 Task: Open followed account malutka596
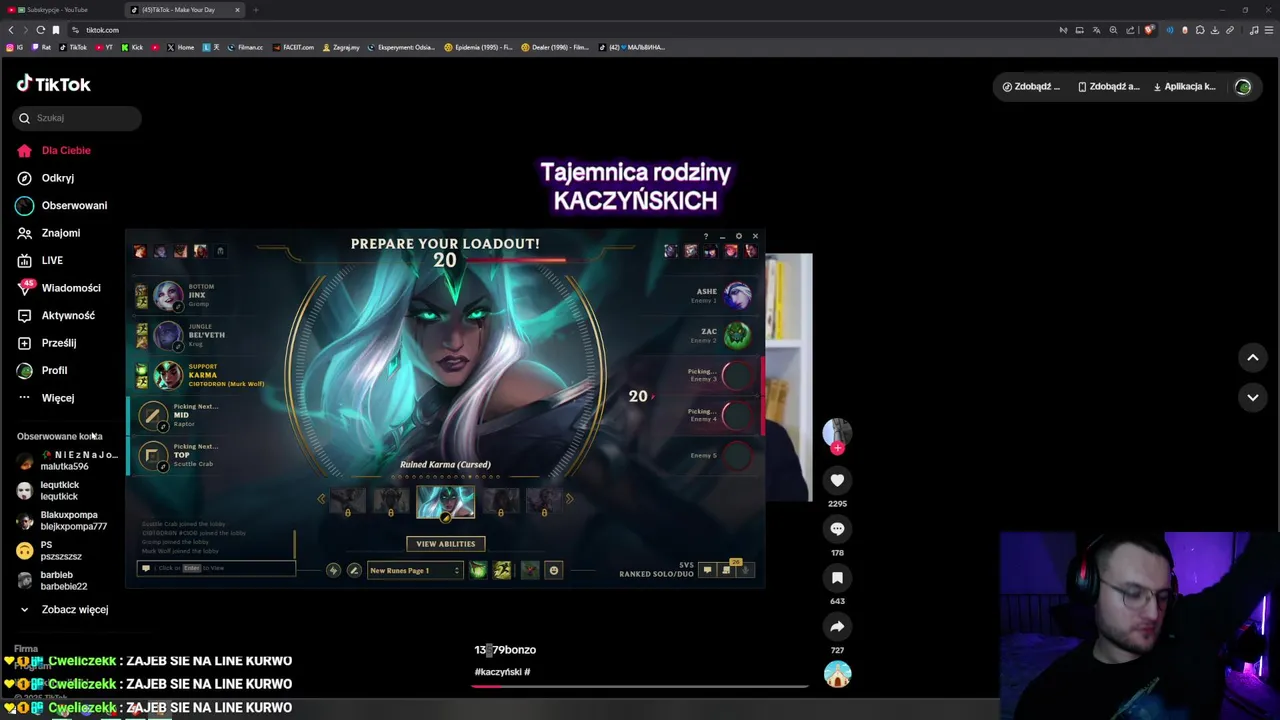[67, 461]
